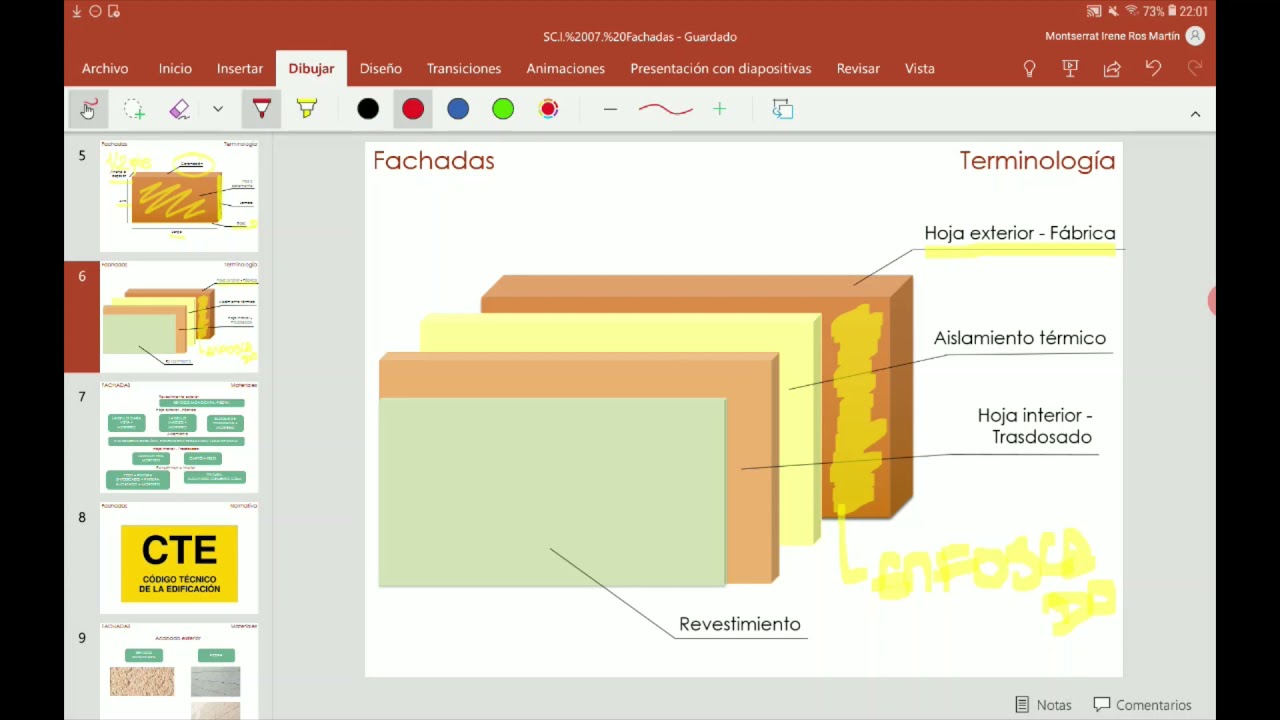Click the lightbulb Tell Me icon
Viewport: 1280px width, 720px height.
1029,68
